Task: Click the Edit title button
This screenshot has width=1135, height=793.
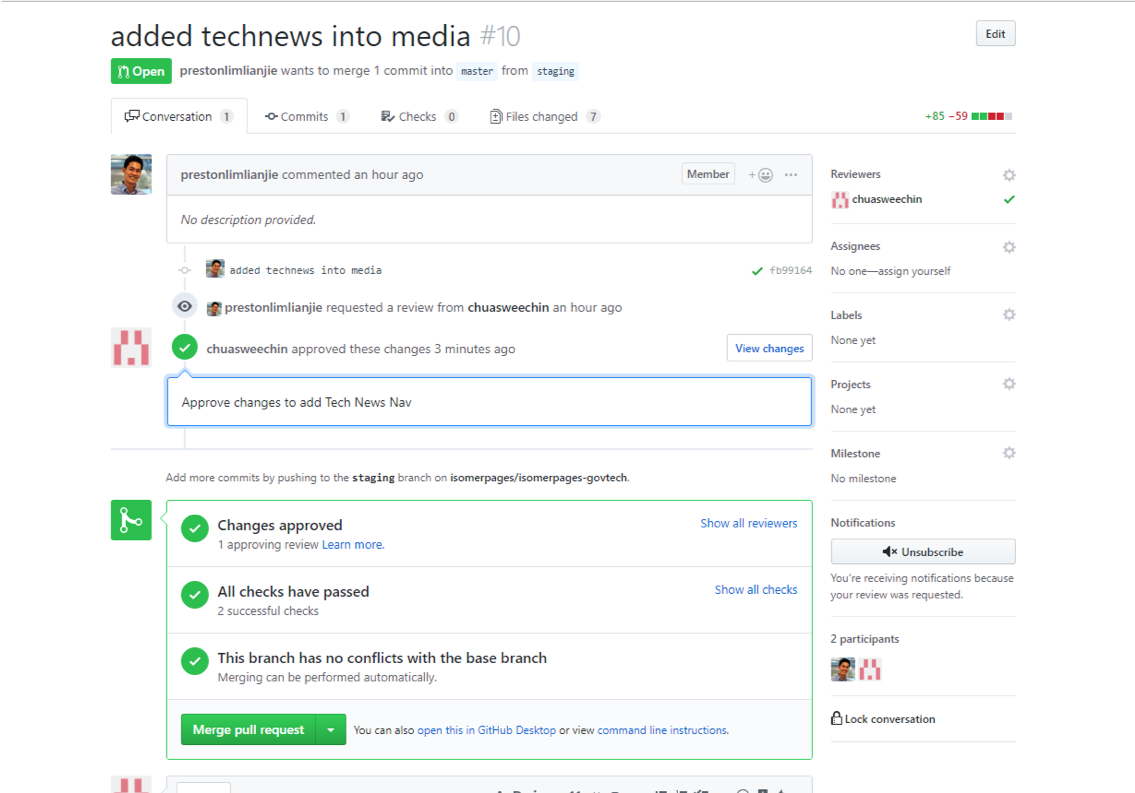Action: click(995, 34)
